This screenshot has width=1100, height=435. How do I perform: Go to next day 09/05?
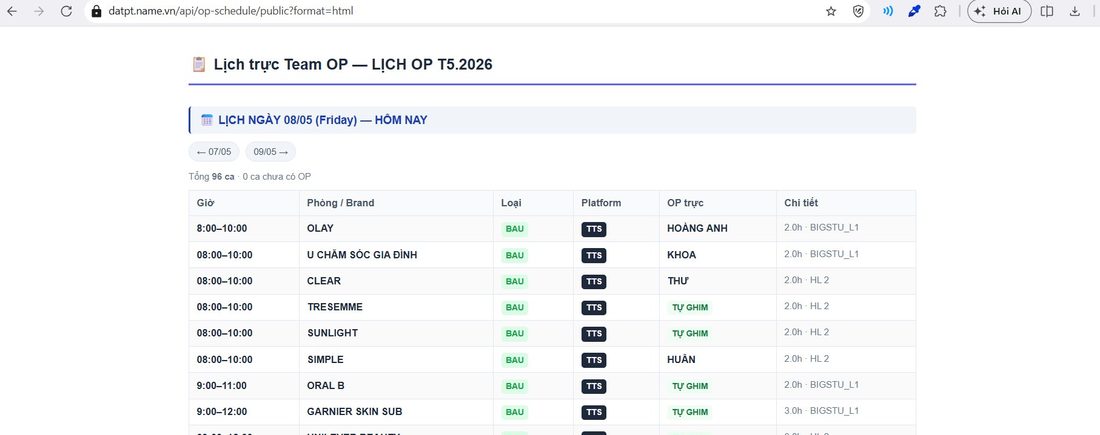click(271, 152)
